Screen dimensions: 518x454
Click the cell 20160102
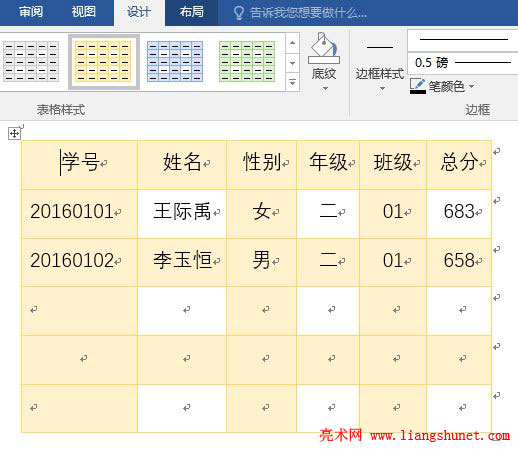79,262
